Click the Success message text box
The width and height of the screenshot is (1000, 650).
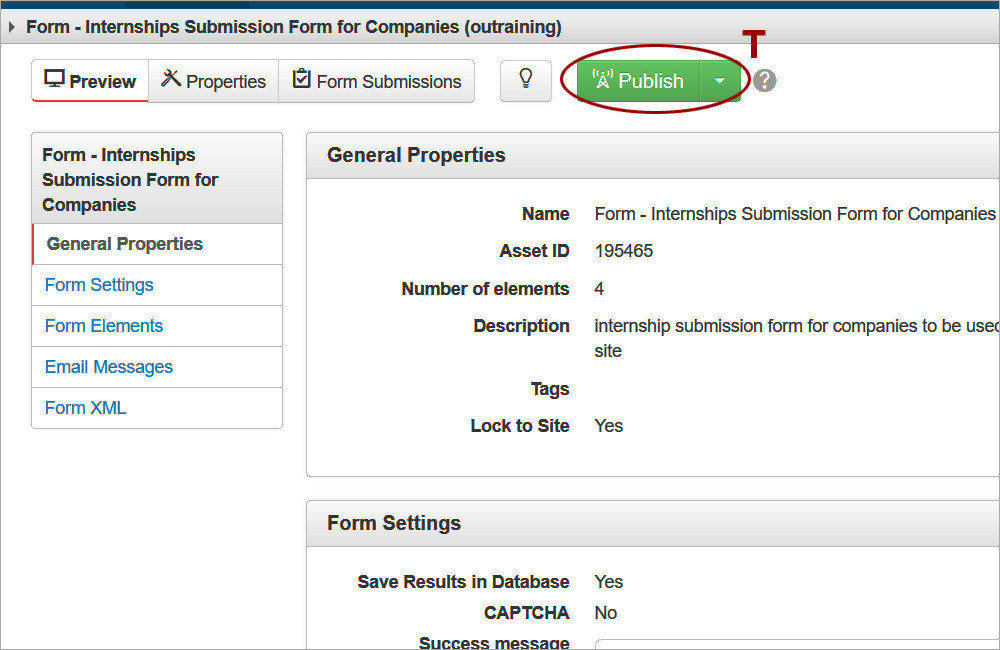(x=797, y=643)
